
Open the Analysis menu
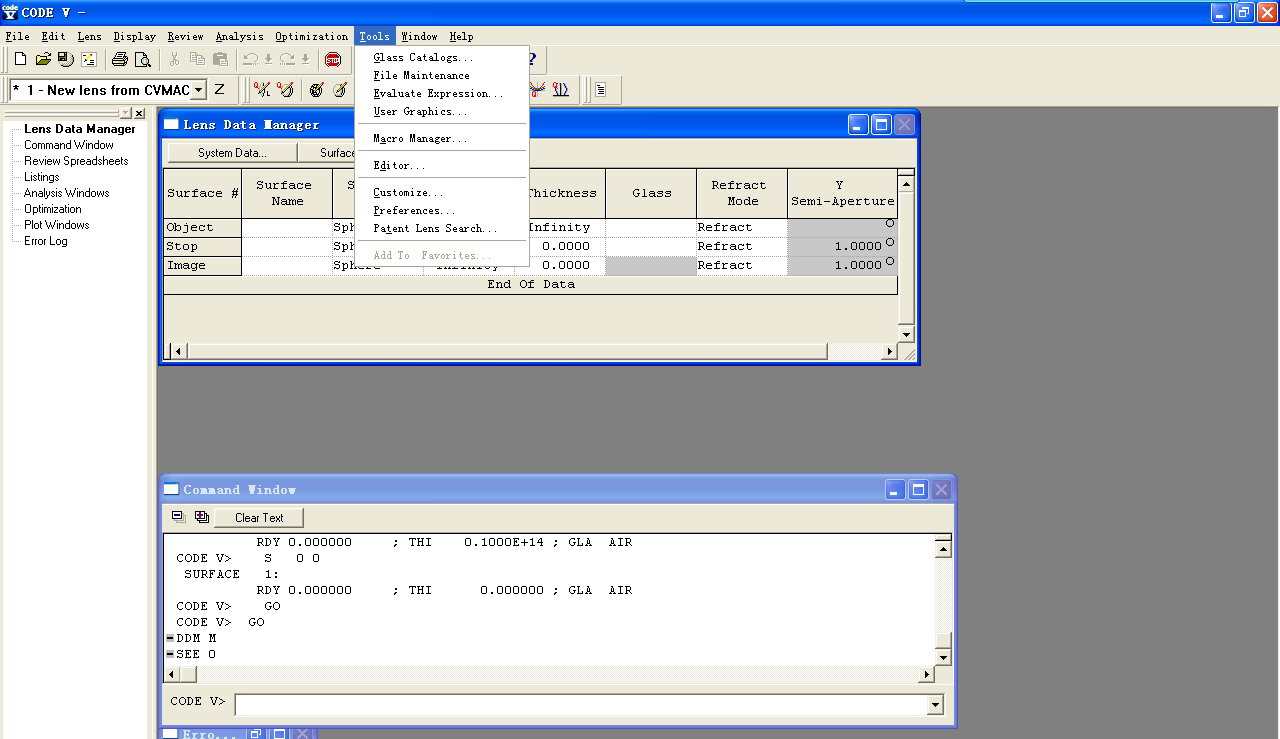click(240, 37)
